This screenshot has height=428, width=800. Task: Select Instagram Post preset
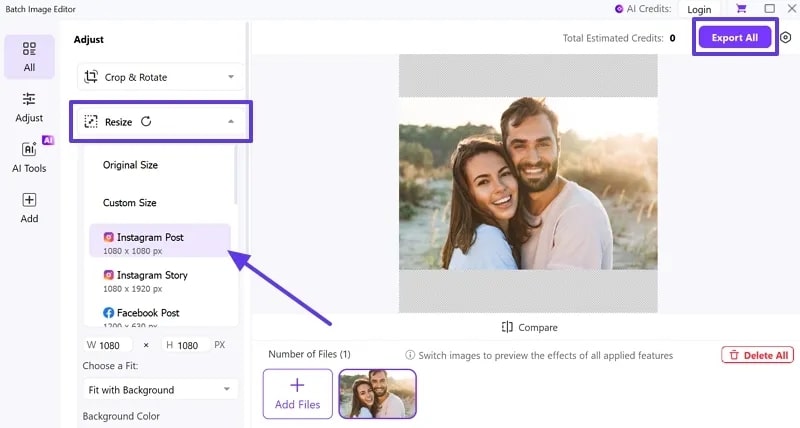click(160, 241)
